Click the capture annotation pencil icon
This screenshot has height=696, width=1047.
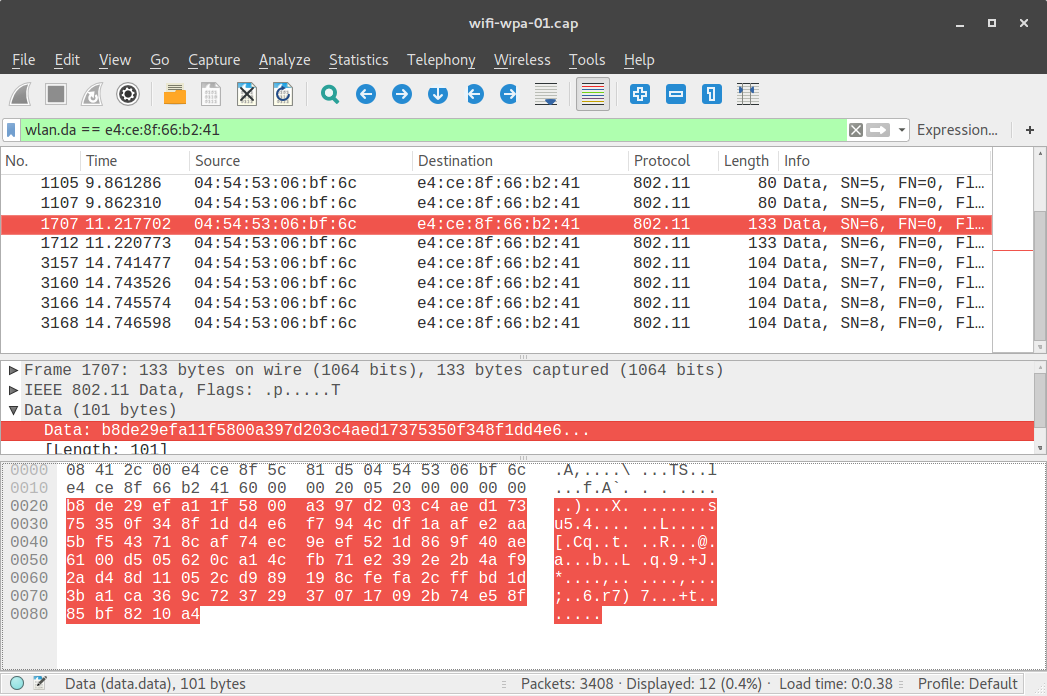pos(38,683)
